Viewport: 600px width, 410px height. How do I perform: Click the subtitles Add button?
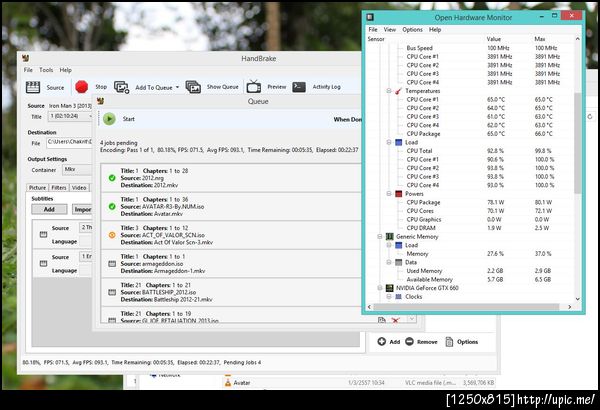pos(49,209)
